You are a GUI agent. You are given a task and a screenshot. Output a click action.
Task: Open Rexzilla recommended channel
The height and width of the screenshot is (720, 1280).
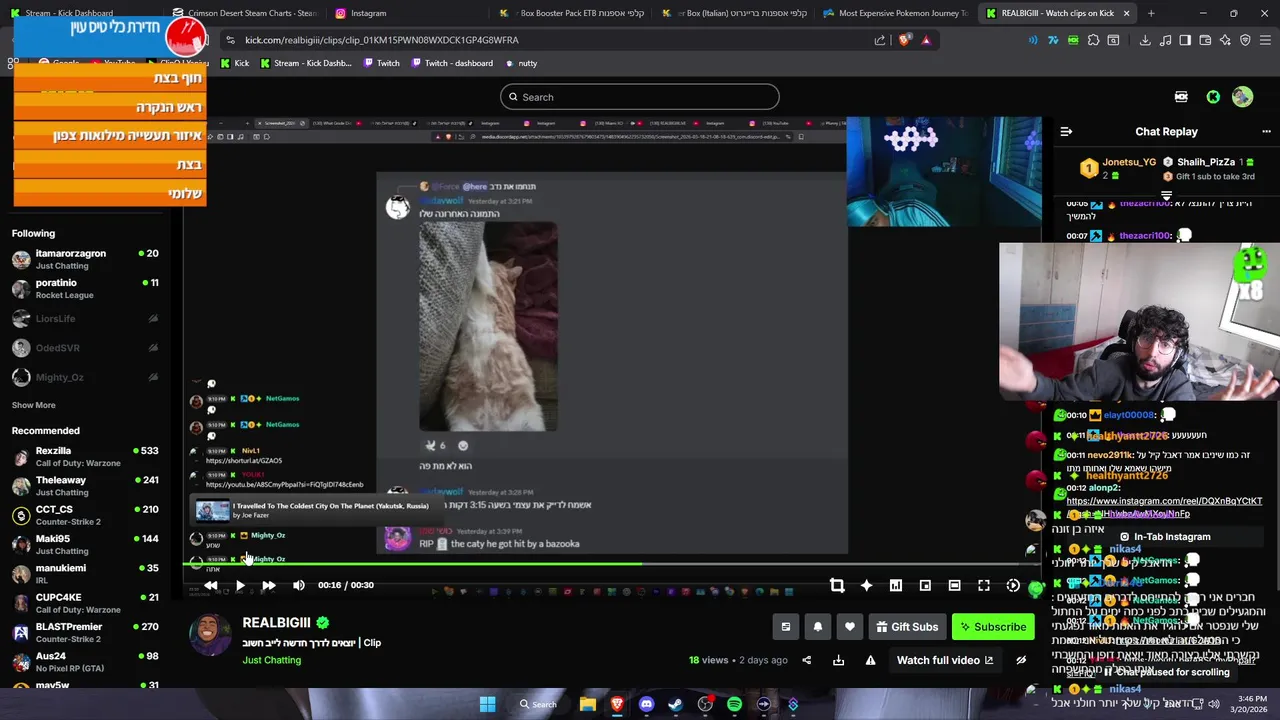click(85, 456)
